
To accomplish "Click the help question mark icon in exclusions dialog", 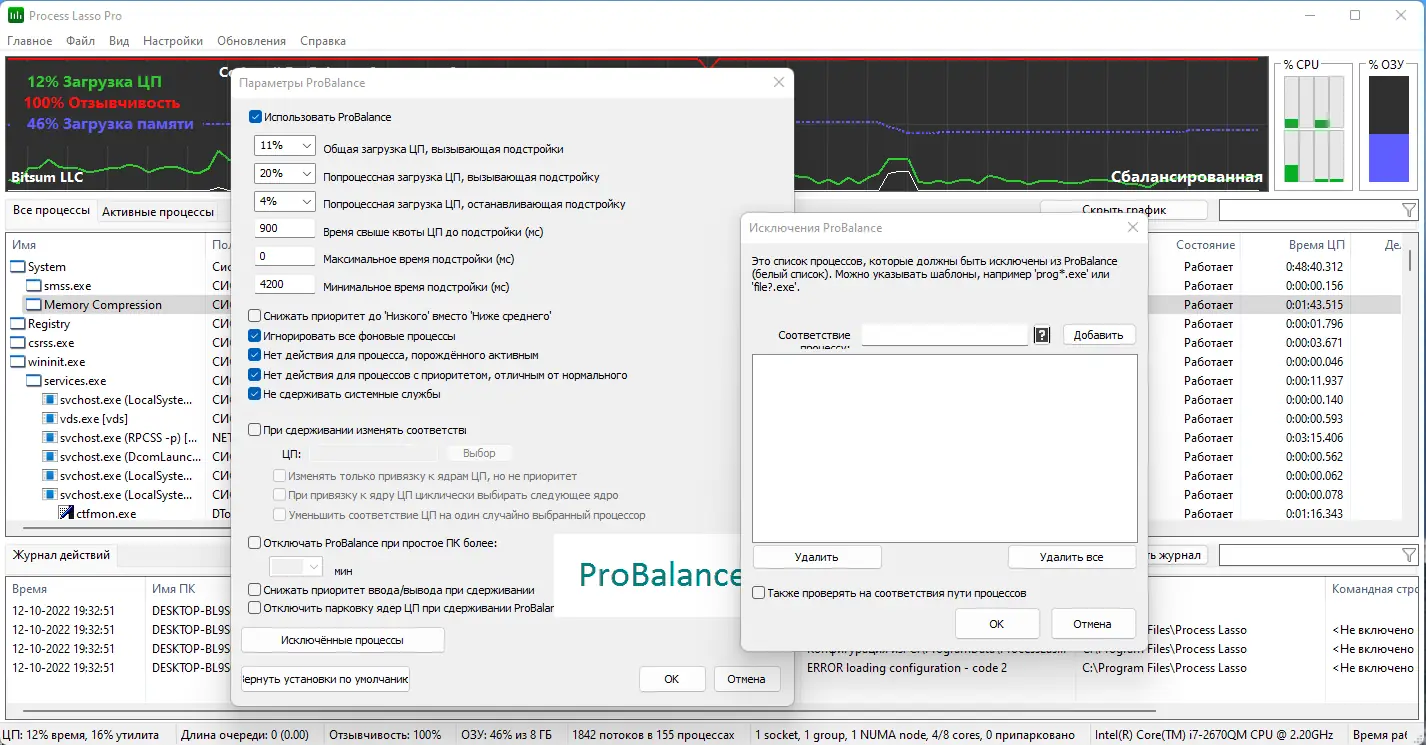I will (x=1042, y=335).
